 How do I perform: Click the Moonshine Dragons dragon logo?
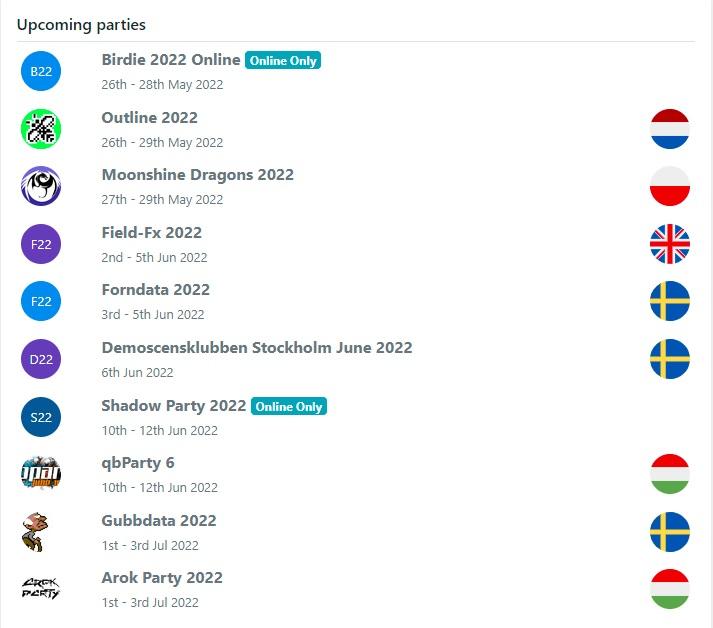pos(41,186)
